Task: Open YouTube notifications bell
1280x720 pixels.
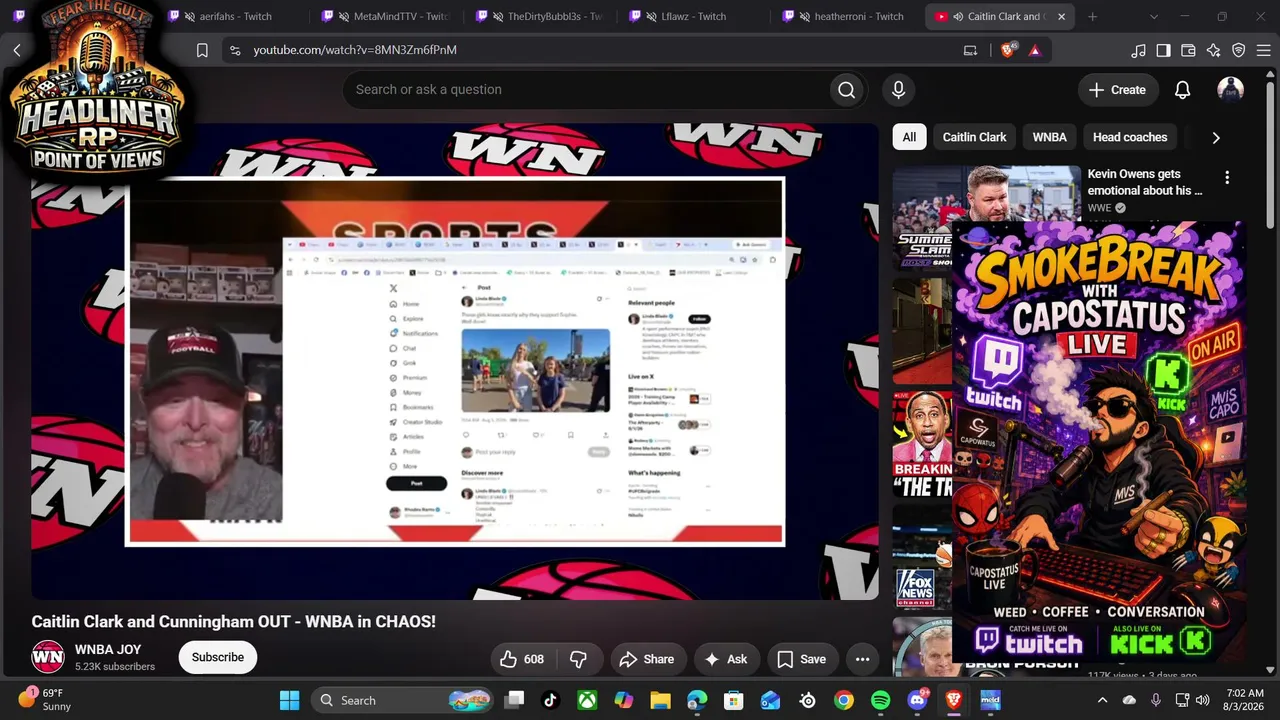Action: pyautogui.click(x=1182, y=90)
